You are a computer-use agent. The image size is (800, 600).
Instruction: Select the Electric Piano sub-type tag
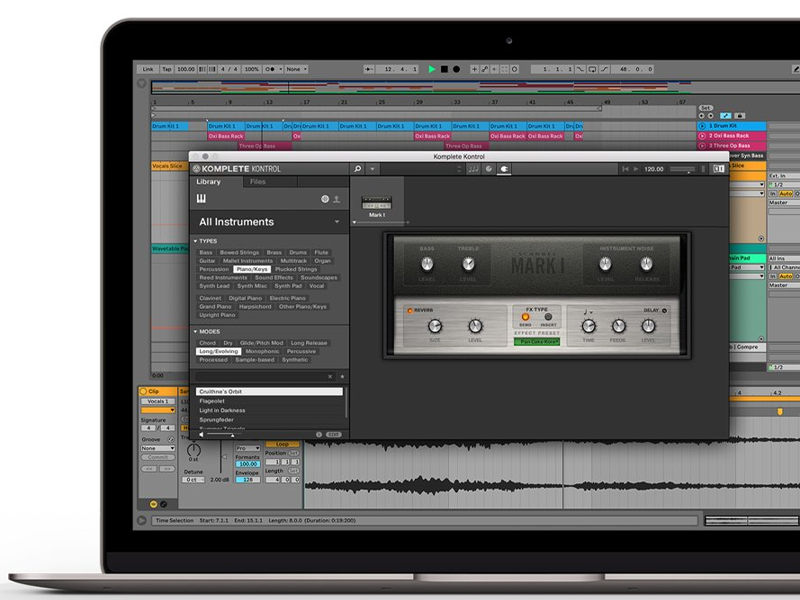click(x=288, y=298)
